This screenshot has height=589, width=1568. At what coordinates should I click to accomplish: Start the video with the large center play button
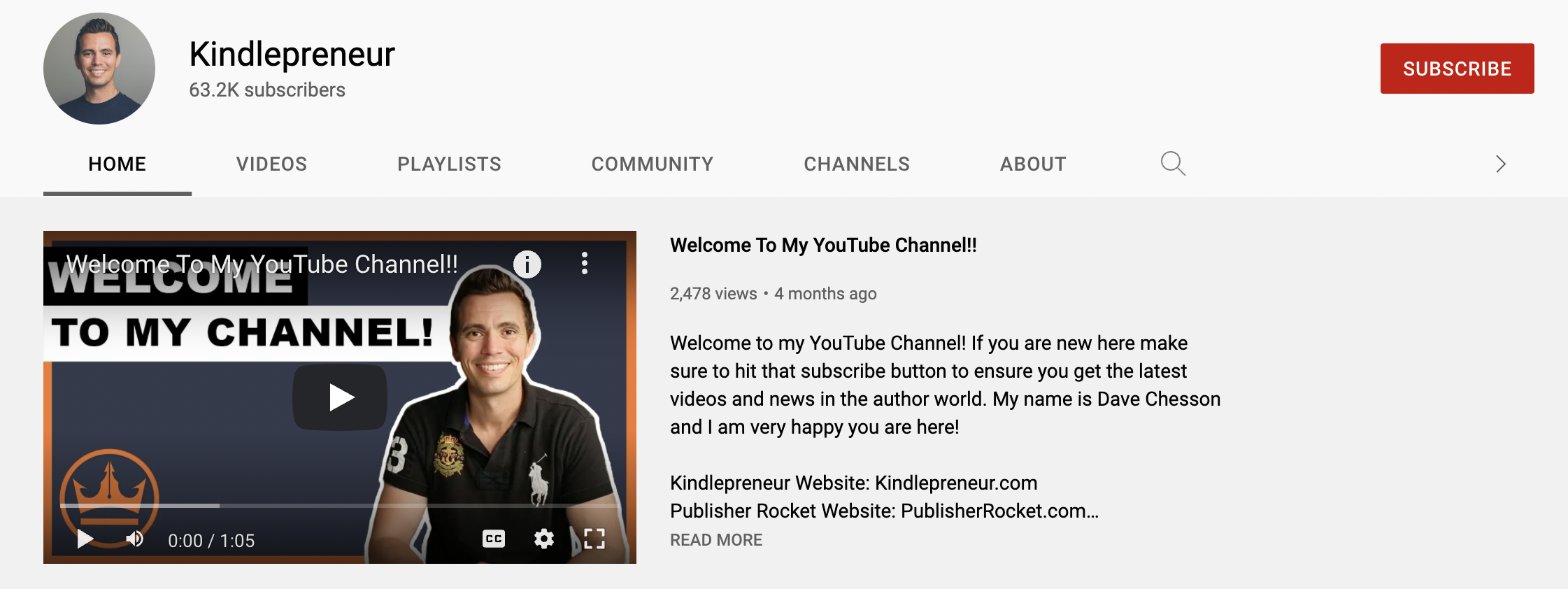(340, 397)
